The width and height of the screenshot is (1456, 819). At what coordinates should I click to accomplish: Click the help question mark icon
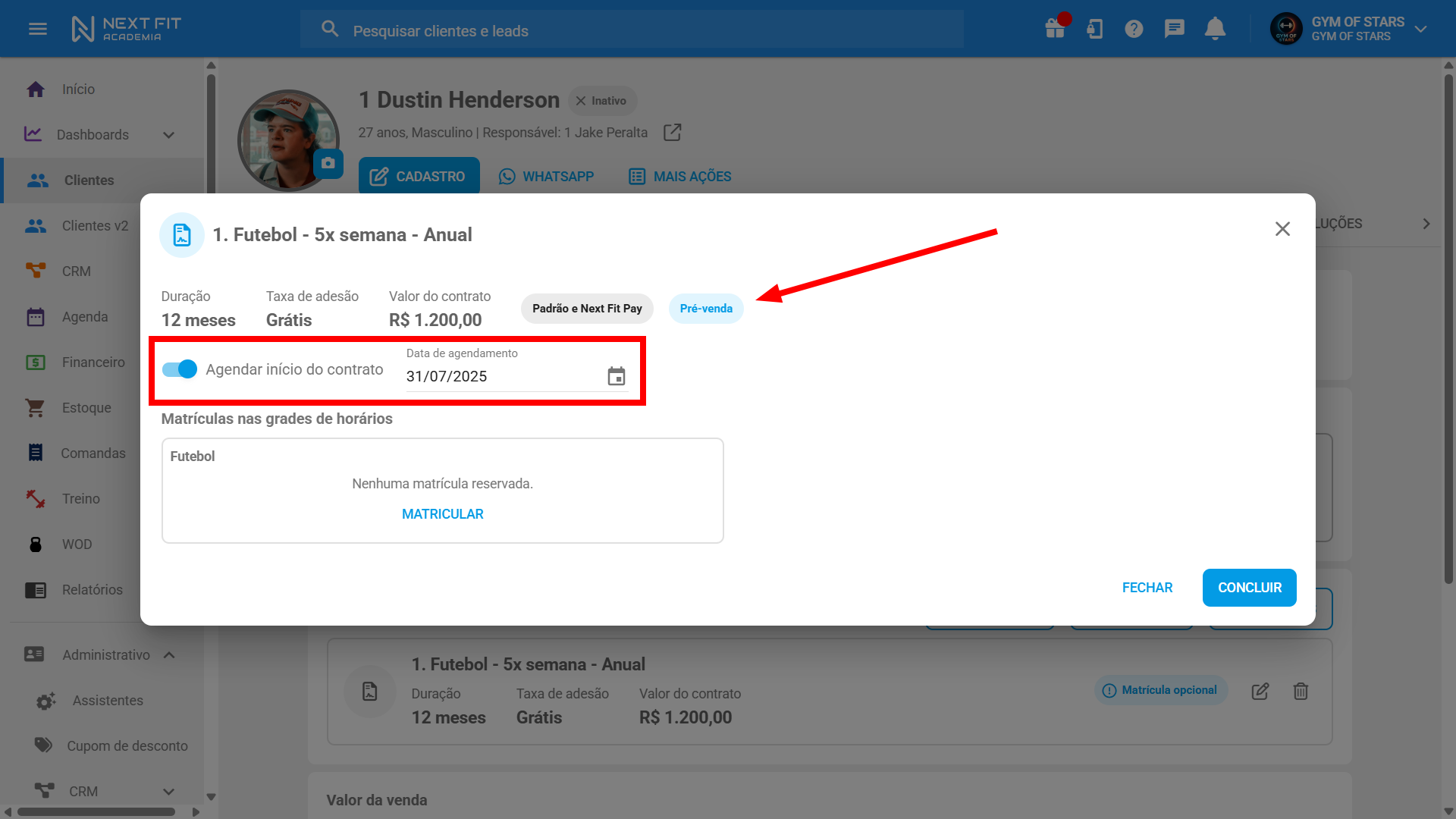pos(1134,29)
